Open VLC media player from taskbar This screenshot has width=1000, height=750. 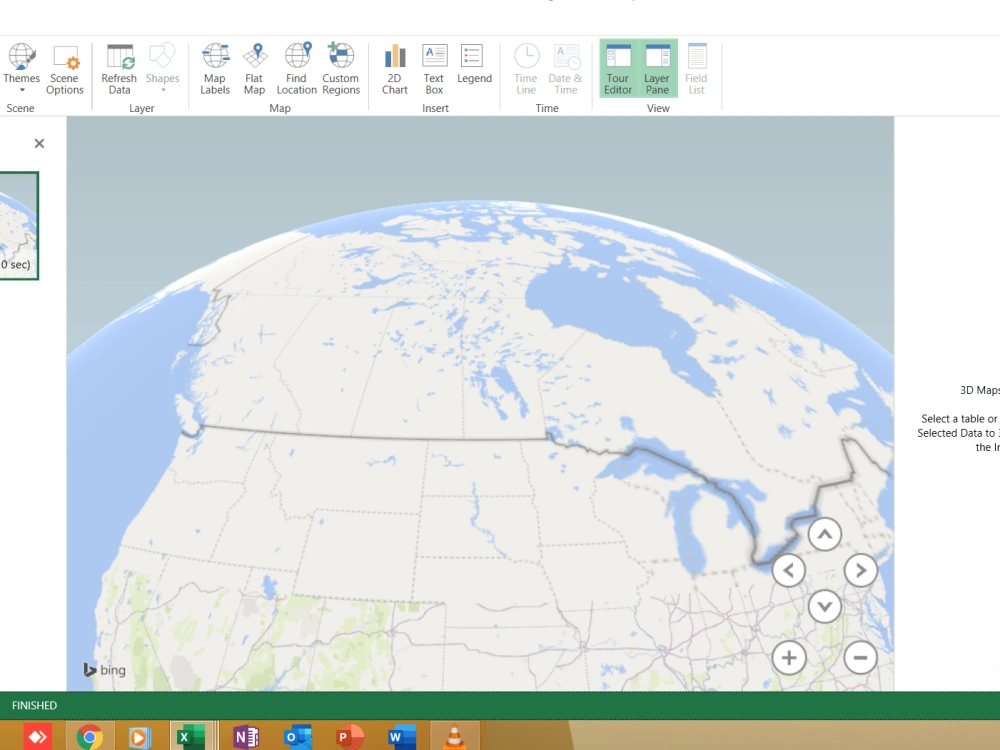(454, 737)
